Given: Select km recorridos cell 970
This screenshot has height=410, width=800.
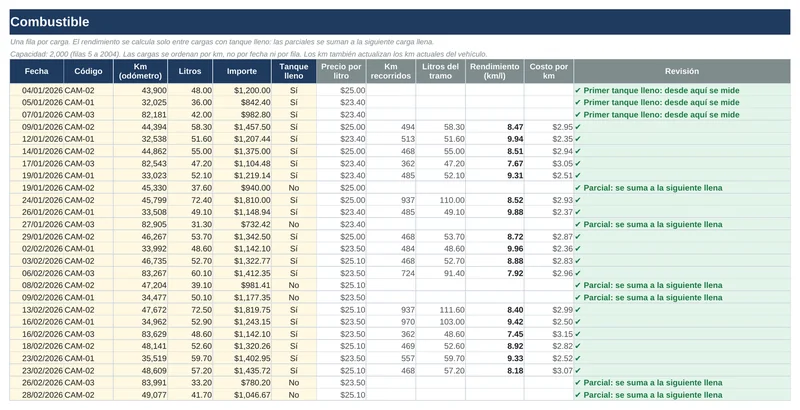Looking at the screenshot, I should 391,322.
